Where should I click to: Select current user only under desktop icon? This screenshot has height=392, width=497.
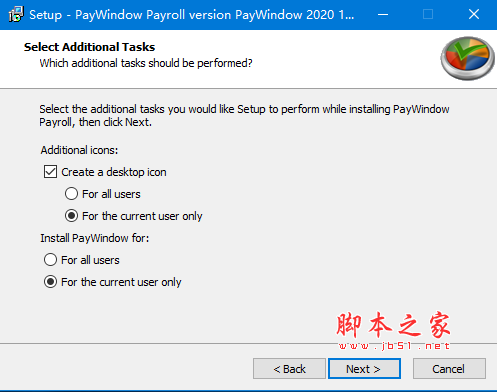(71, 216)
